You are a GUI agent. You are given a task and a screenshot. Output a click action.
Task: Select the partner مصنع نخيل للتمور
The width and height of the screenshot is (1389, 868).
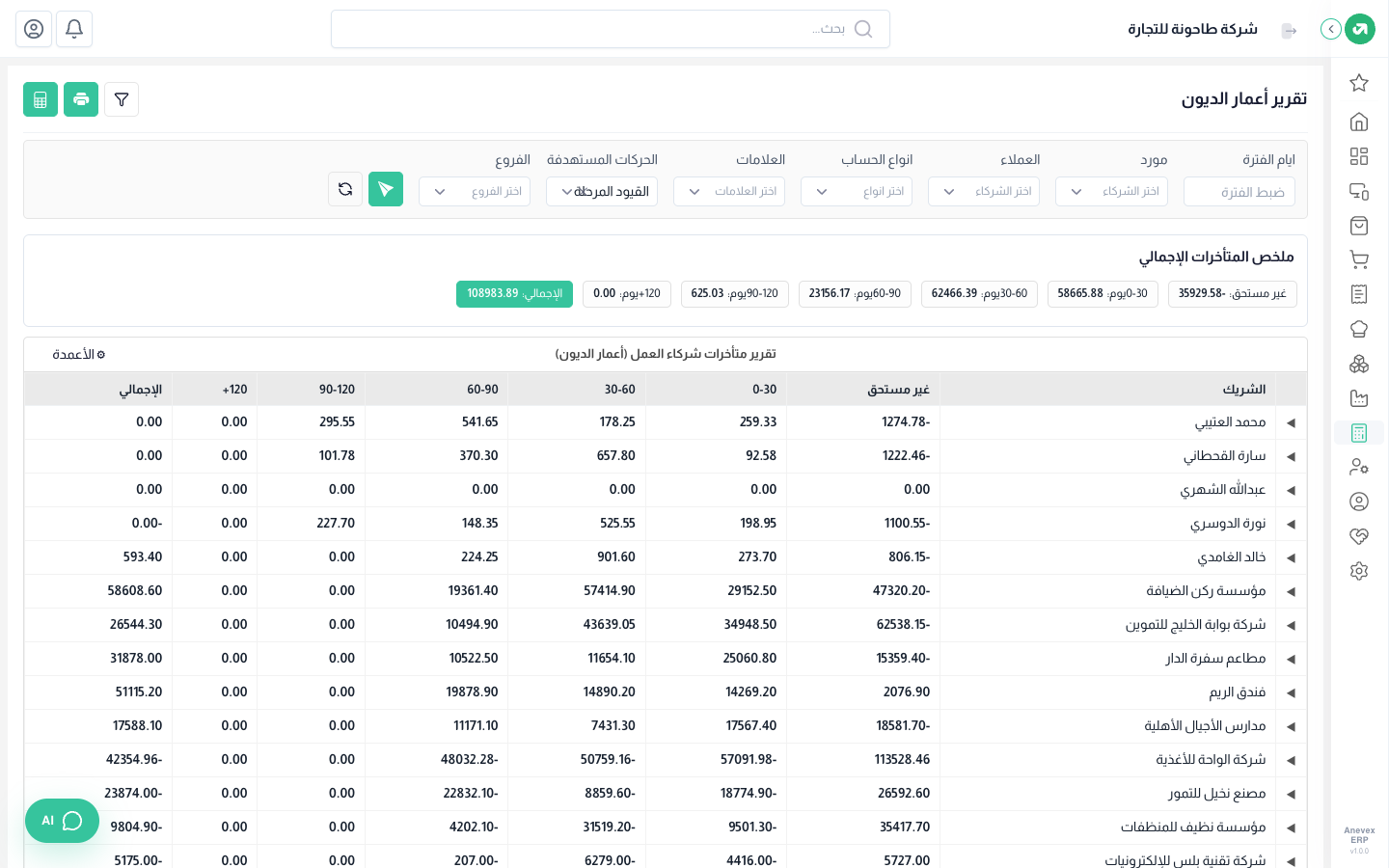point(1217,794)
